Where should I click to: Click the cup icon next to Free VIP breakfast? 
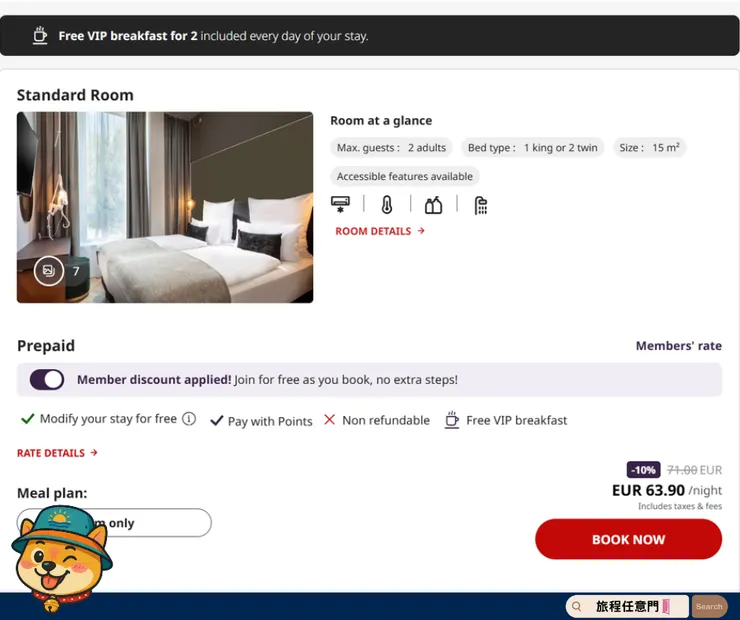click(452, 419)
